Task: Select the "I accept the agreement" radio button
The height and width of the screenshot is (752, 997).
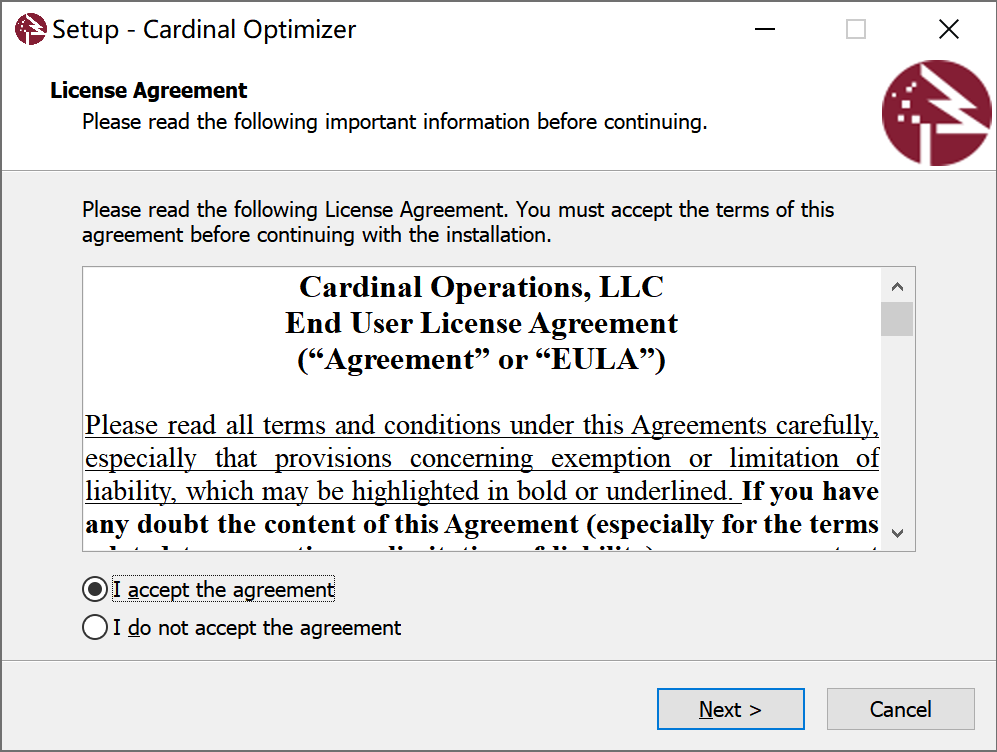Action: (95, 590)
